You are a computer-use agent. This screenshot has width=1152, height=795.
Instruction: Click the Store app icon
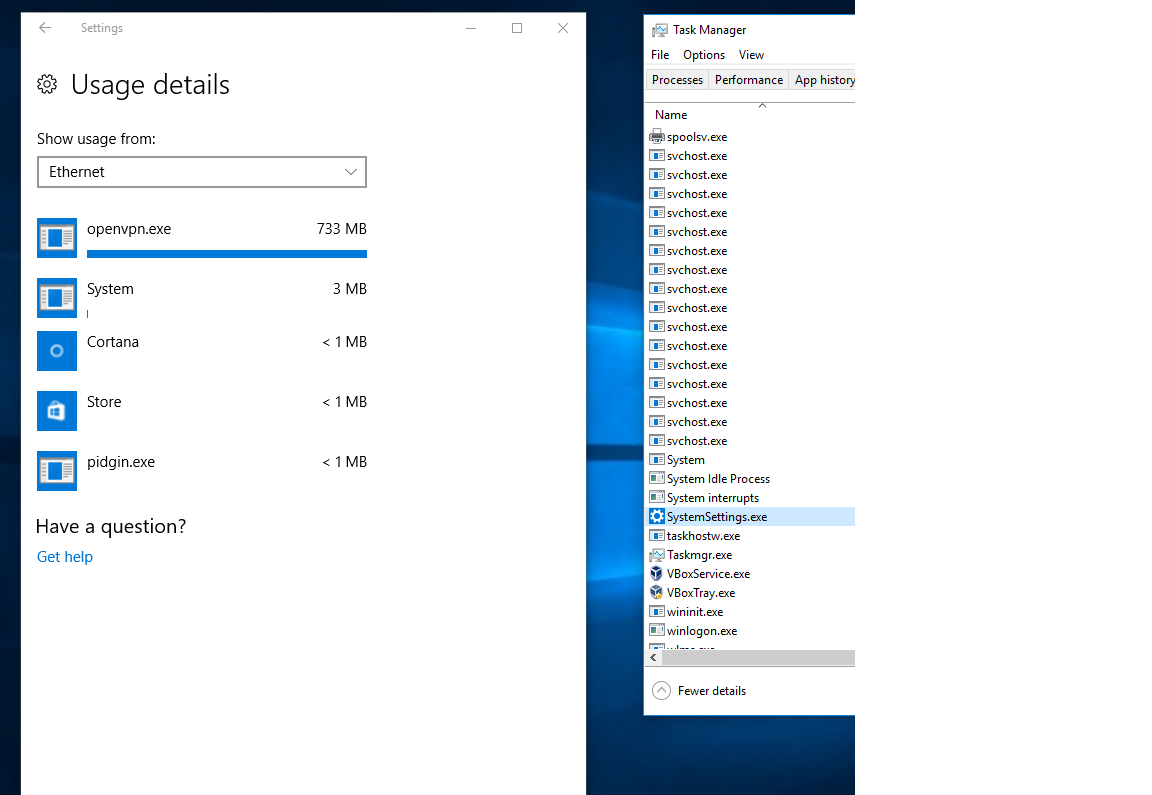tap(56, 410)
